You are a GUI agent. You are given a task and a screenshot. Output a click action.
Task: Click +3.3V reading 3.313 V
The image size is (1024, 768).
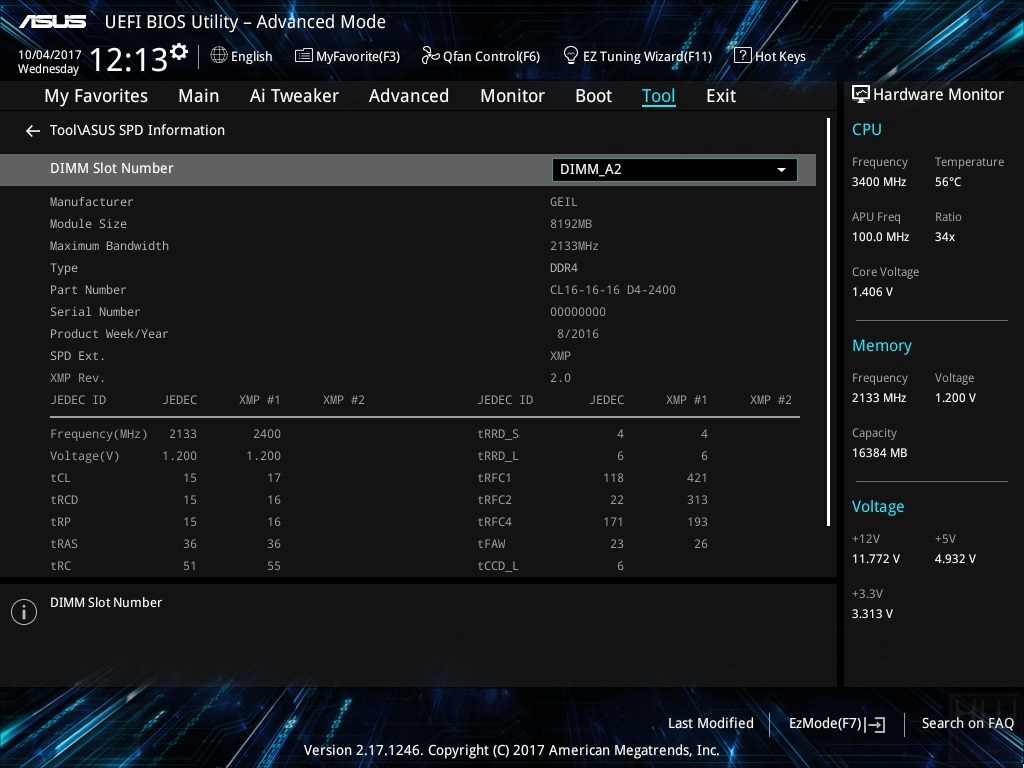[872, 614]
